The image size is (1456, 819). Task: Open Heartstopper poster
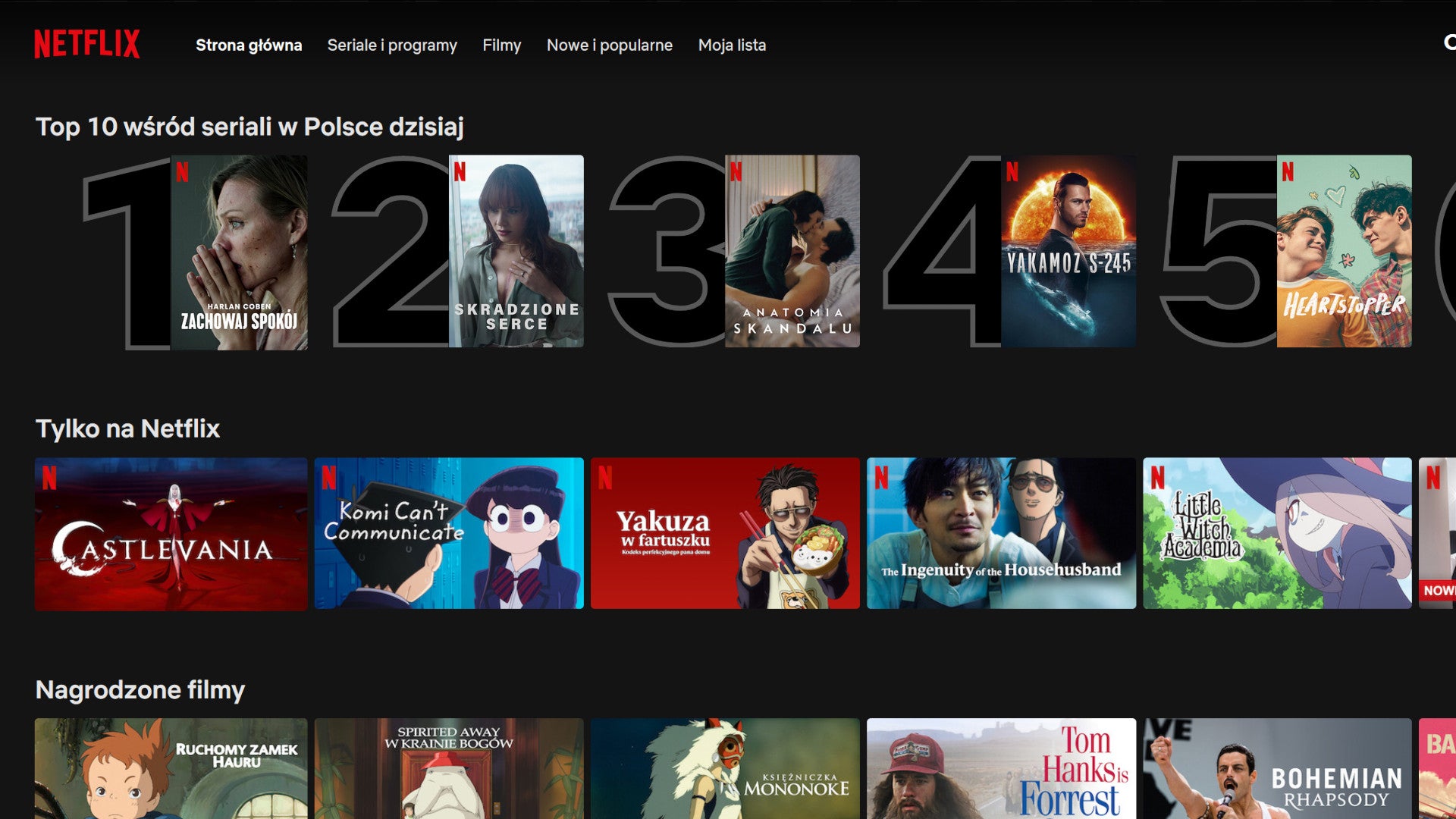pyautogui.click(x=1345, y=252)
